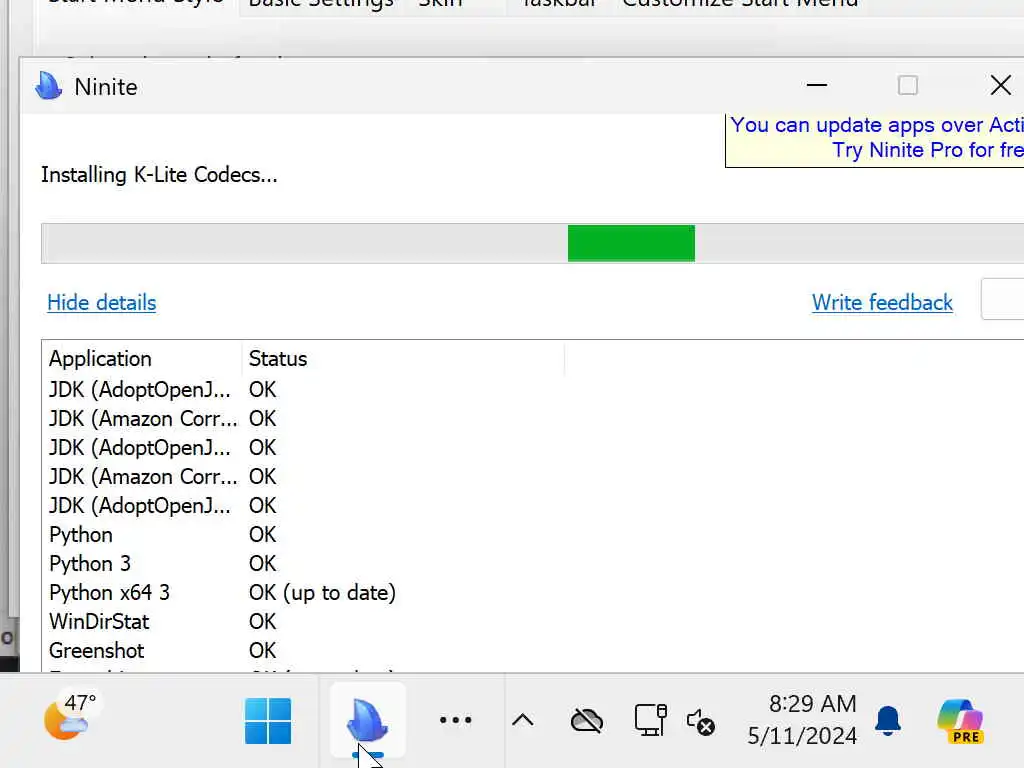Click the Ninite logo in title bar
The height and width of the screenshot is (768, 1024).
click(x=48, y=86)
